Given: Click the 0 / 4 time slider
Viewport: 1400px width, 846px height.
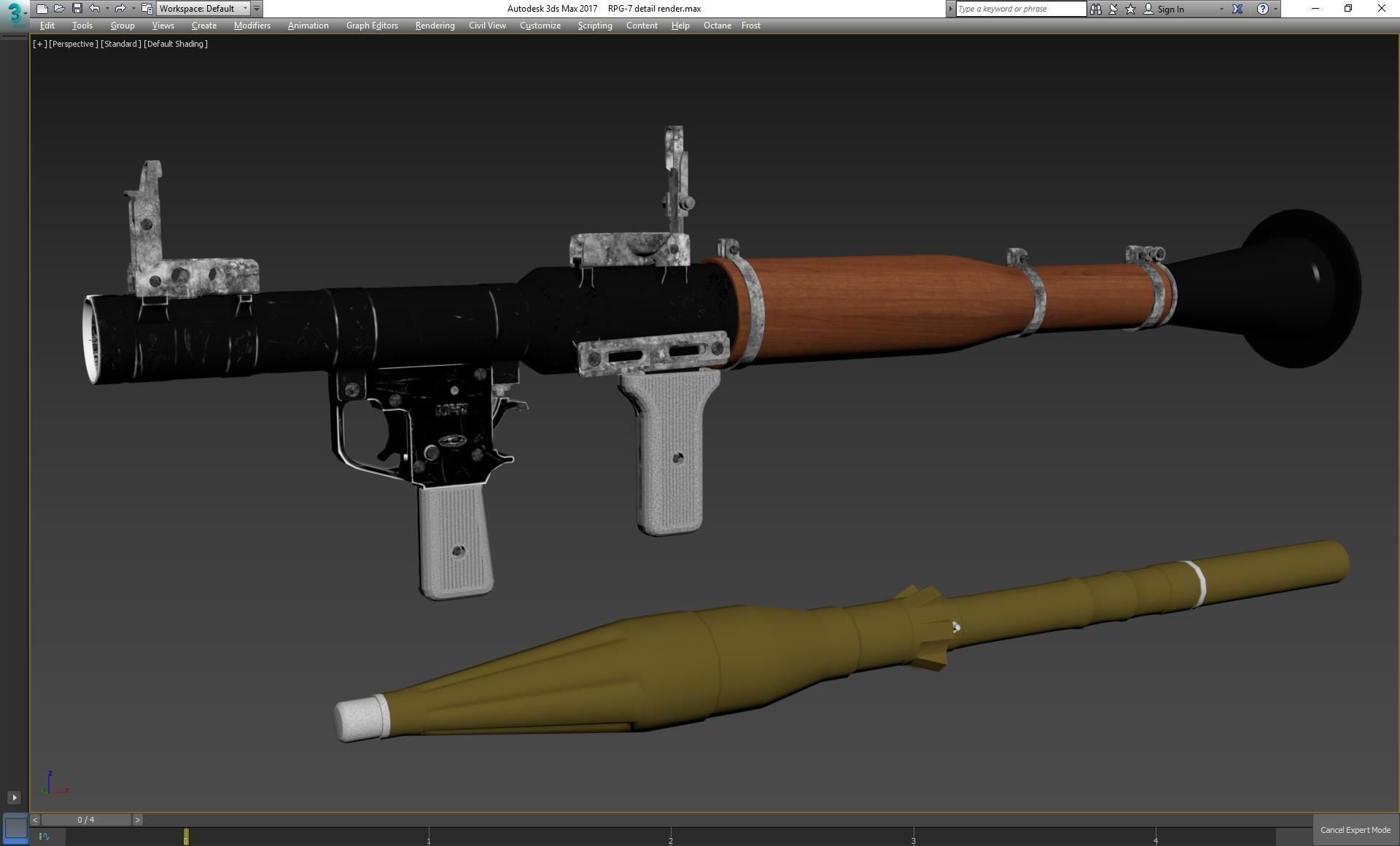Looking at the screenshot, I should [86, 820].
